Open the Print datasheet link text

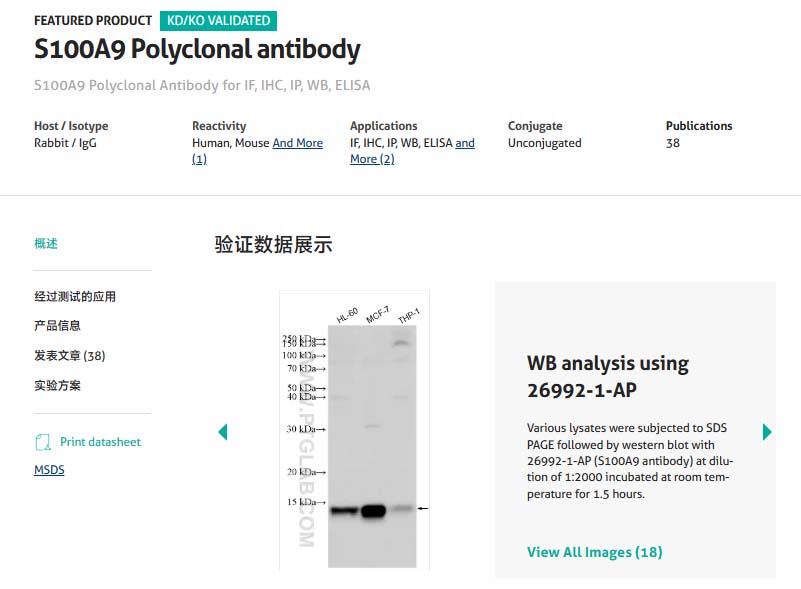pyautogui.click(x=100, y=442)
